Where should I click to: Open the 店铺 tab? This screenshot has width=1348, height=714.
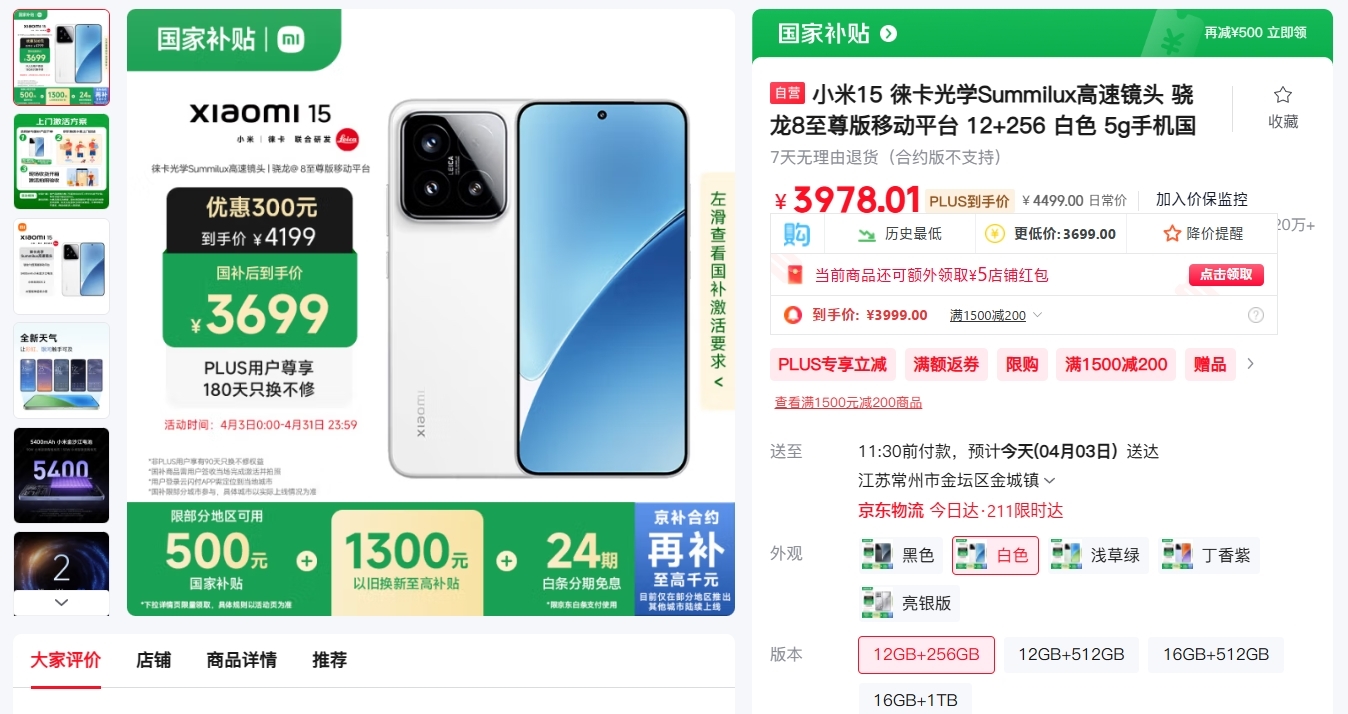click(153, 660)
